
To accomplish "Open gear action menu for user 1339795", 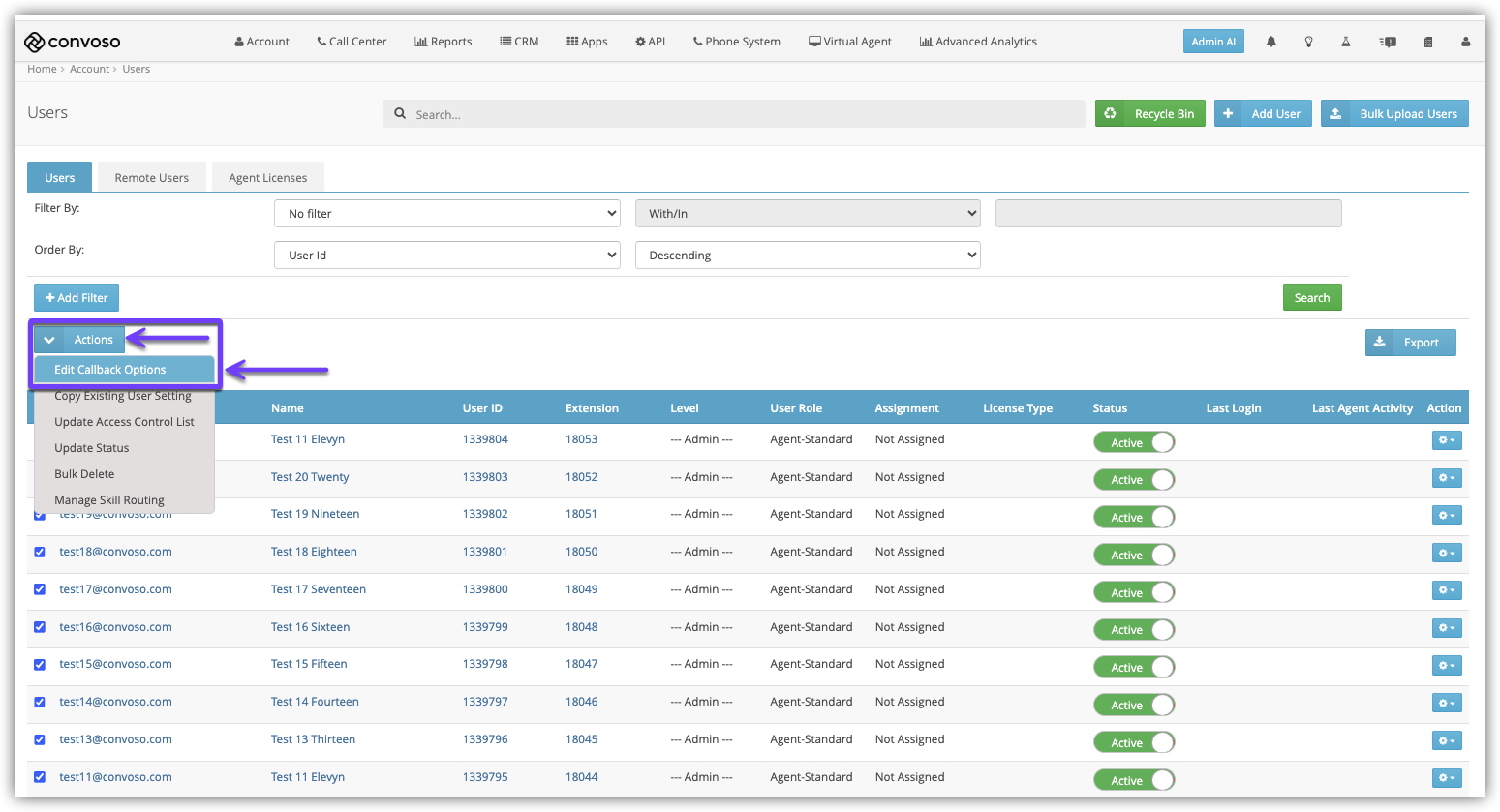I will 1447,778.
